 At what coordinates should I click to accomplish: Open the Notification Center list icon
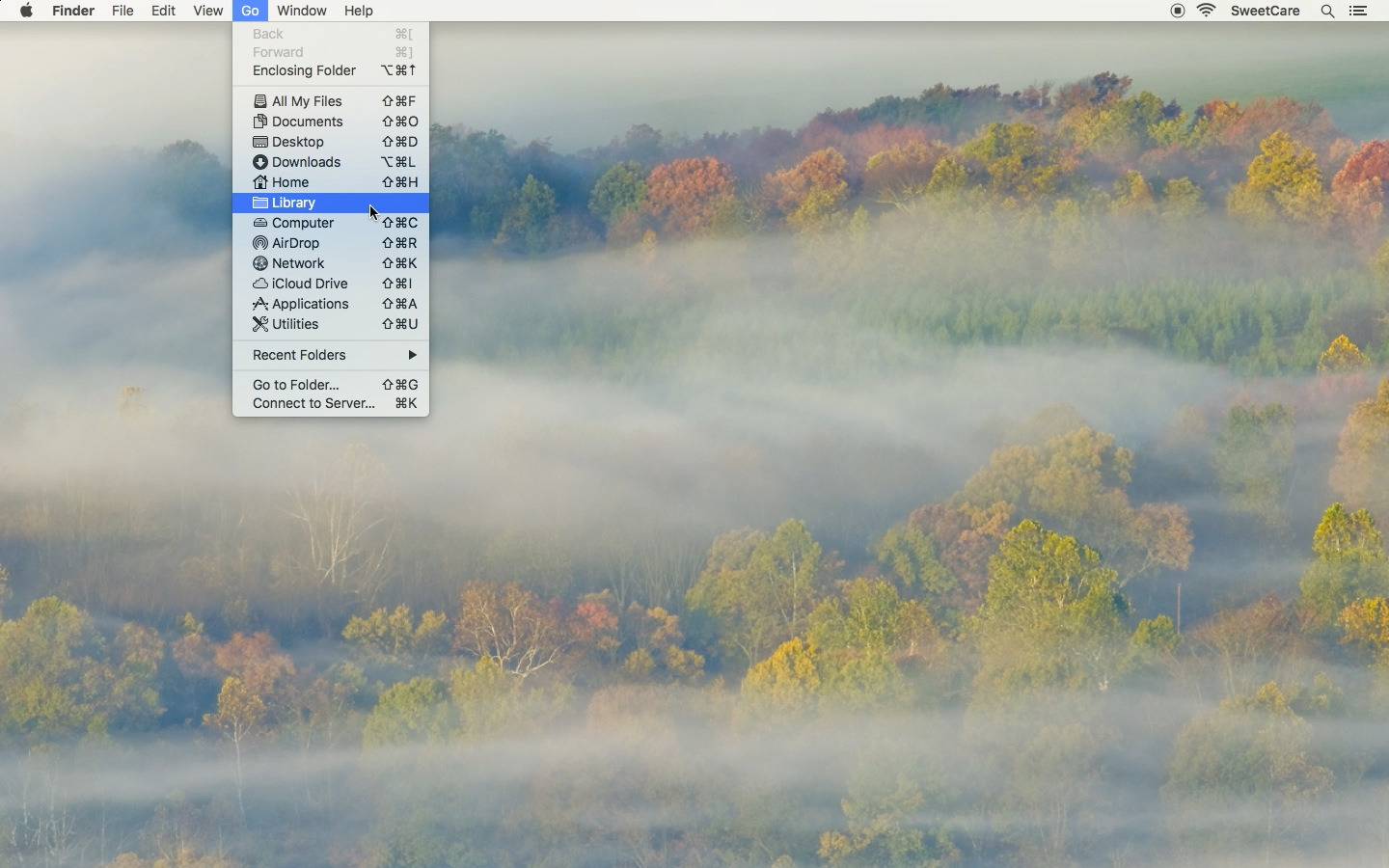1358,11
